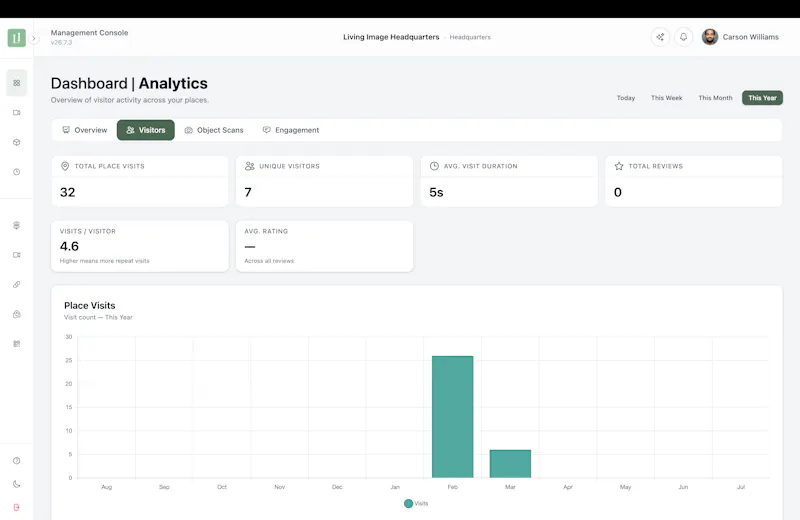Click the 'Visit count — This Year' subtitle
Viewport: 800px width, 520px height.
point(98,317)
